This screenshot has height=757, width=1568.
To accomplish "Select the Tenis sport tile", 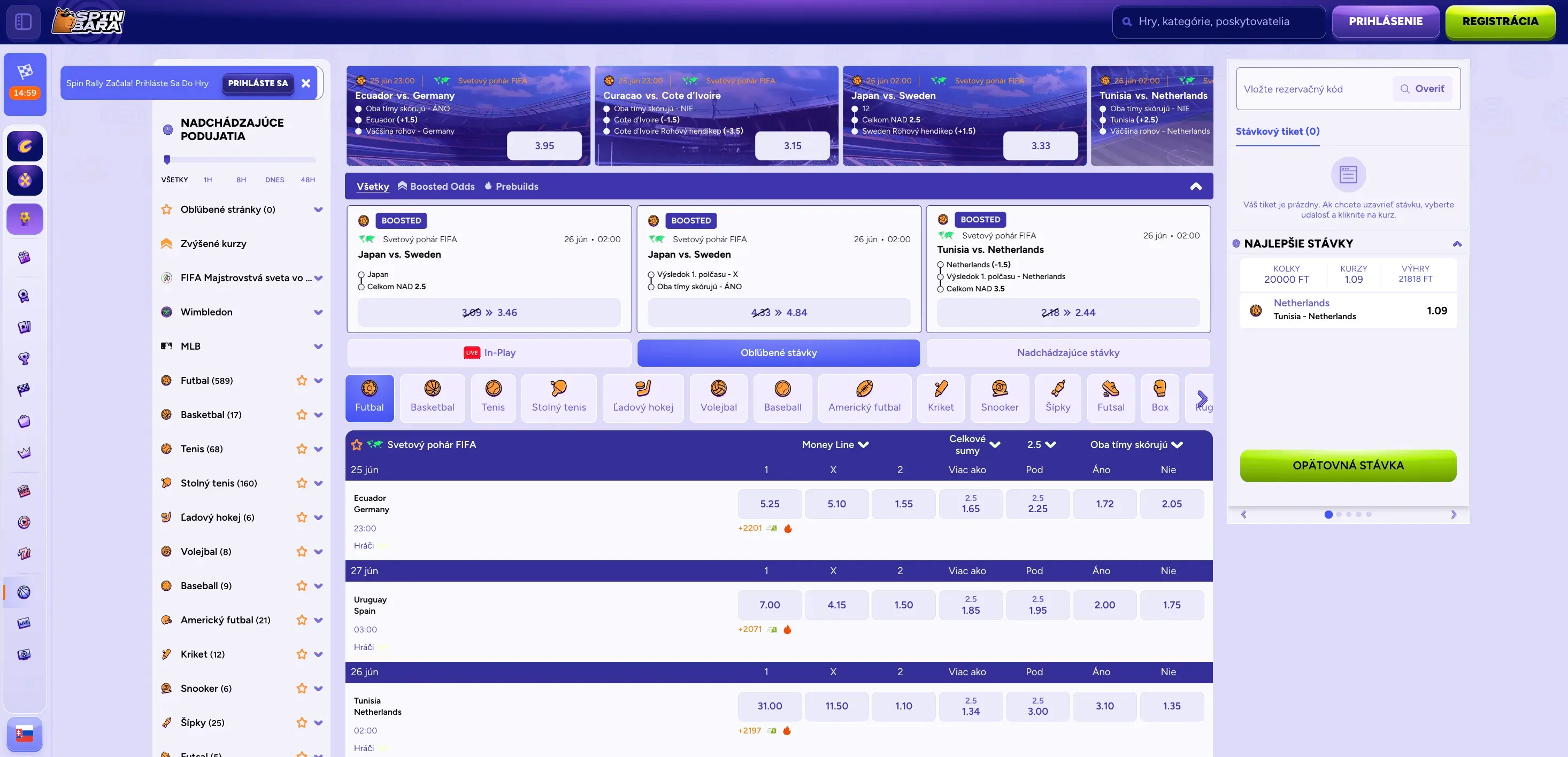I will (493, 398).
